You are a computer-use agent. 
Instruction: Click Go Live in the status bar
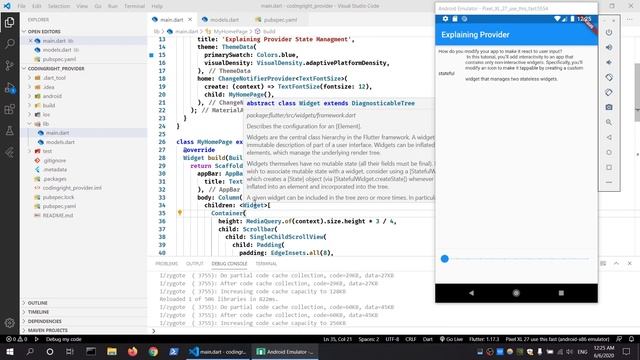click(451, 339)
